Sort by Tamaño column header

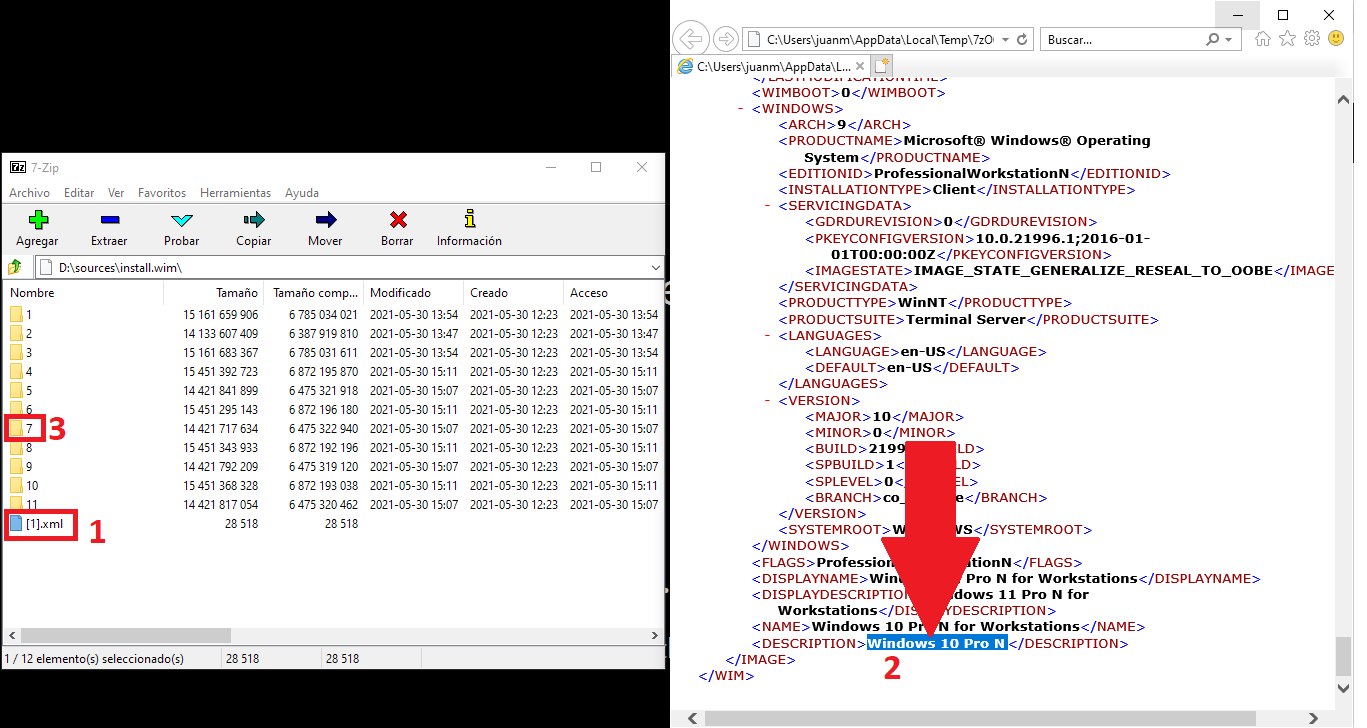coord(213,293)
